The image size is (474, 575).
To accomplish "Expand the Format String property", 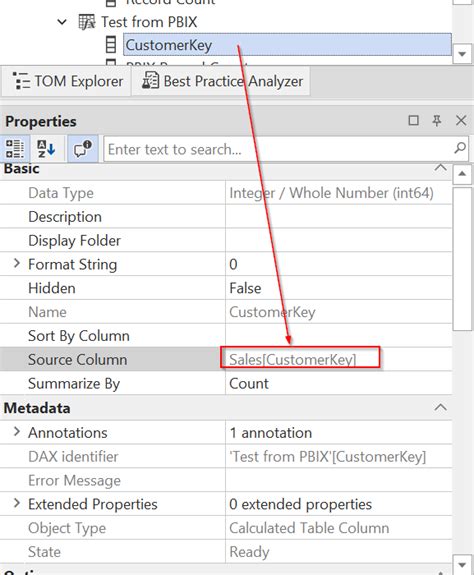I will click(x=16, y=263).
